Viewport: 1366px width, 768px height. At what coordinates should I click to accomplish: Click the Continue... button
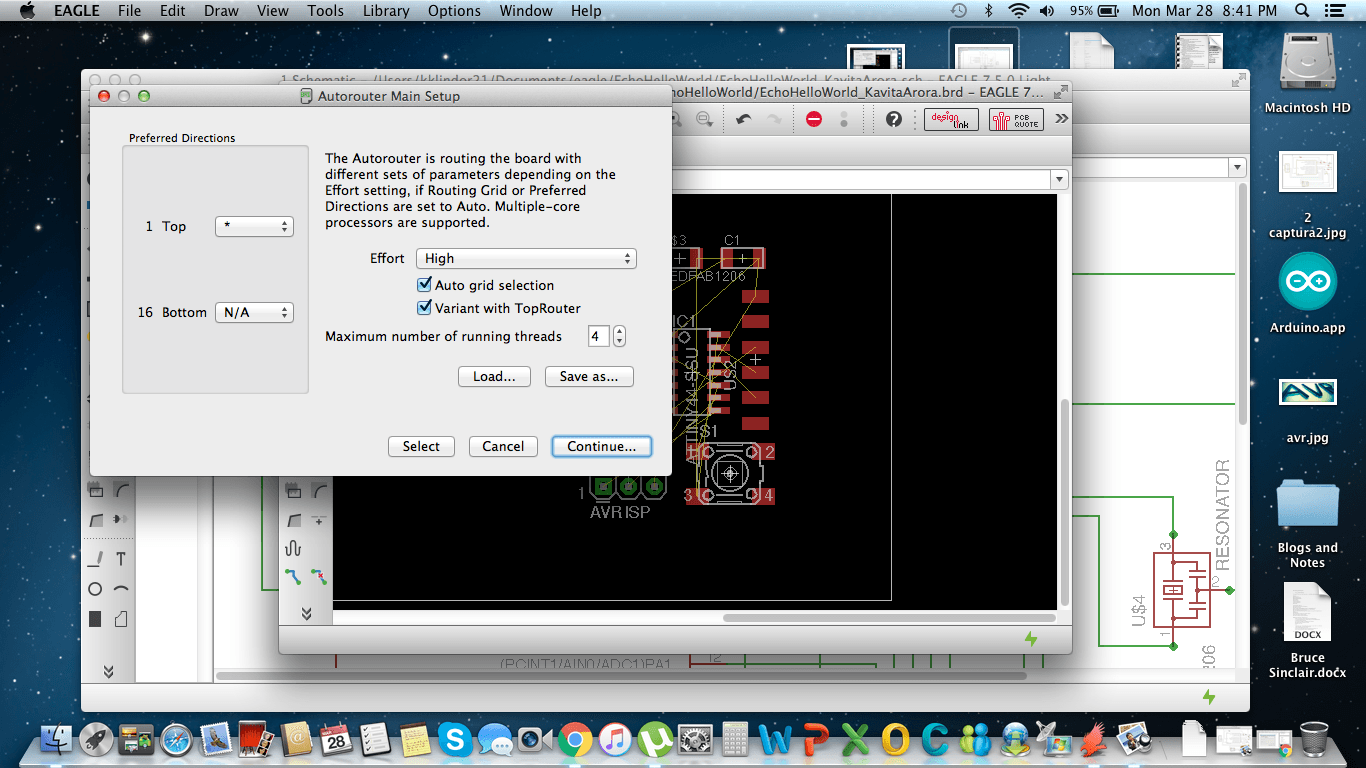pyautogui.click(x=602, y=446)
